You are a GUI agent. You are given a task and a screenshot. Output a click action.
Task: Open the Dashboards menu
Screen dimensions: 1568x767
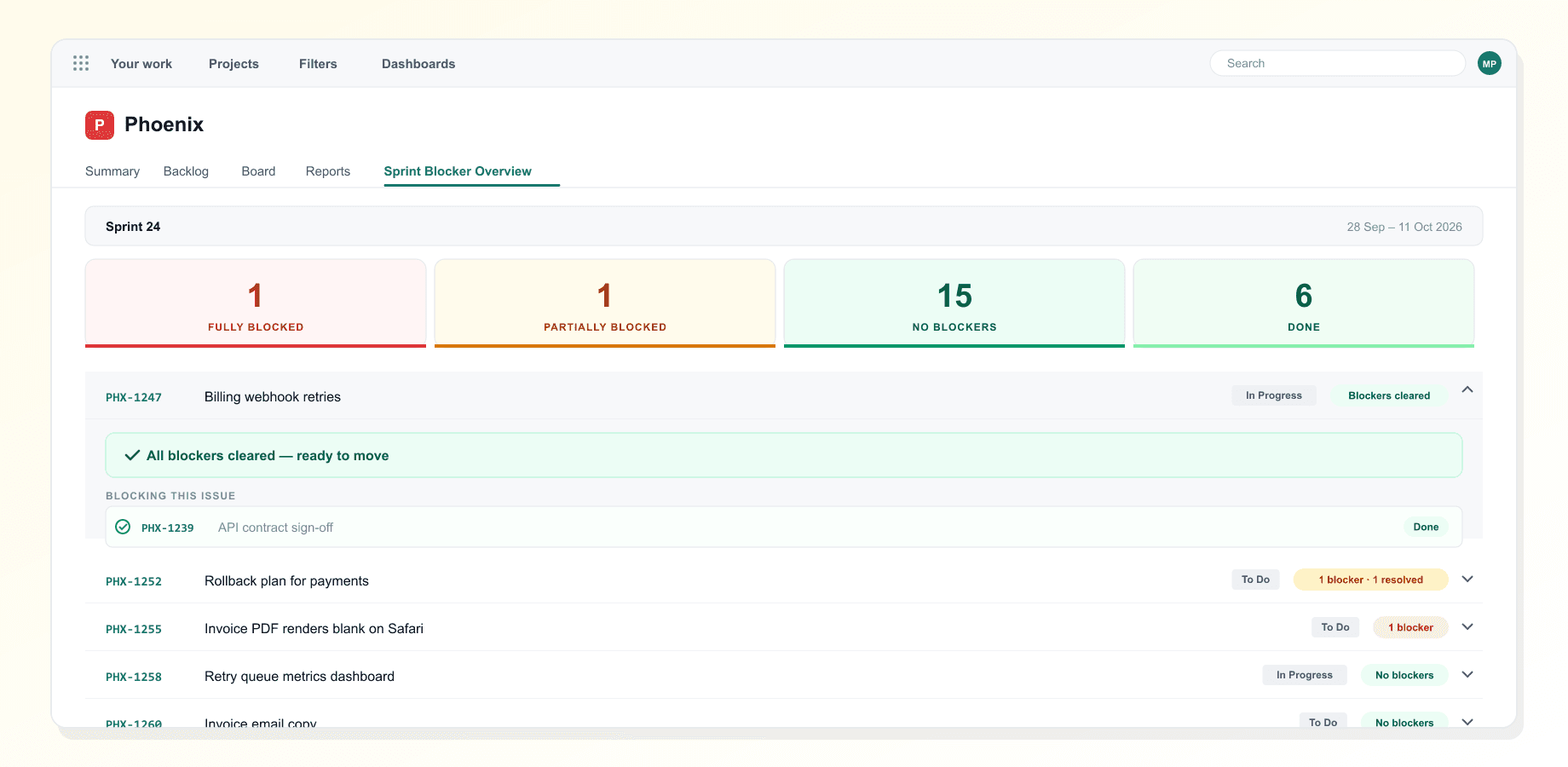pos(418,64)
